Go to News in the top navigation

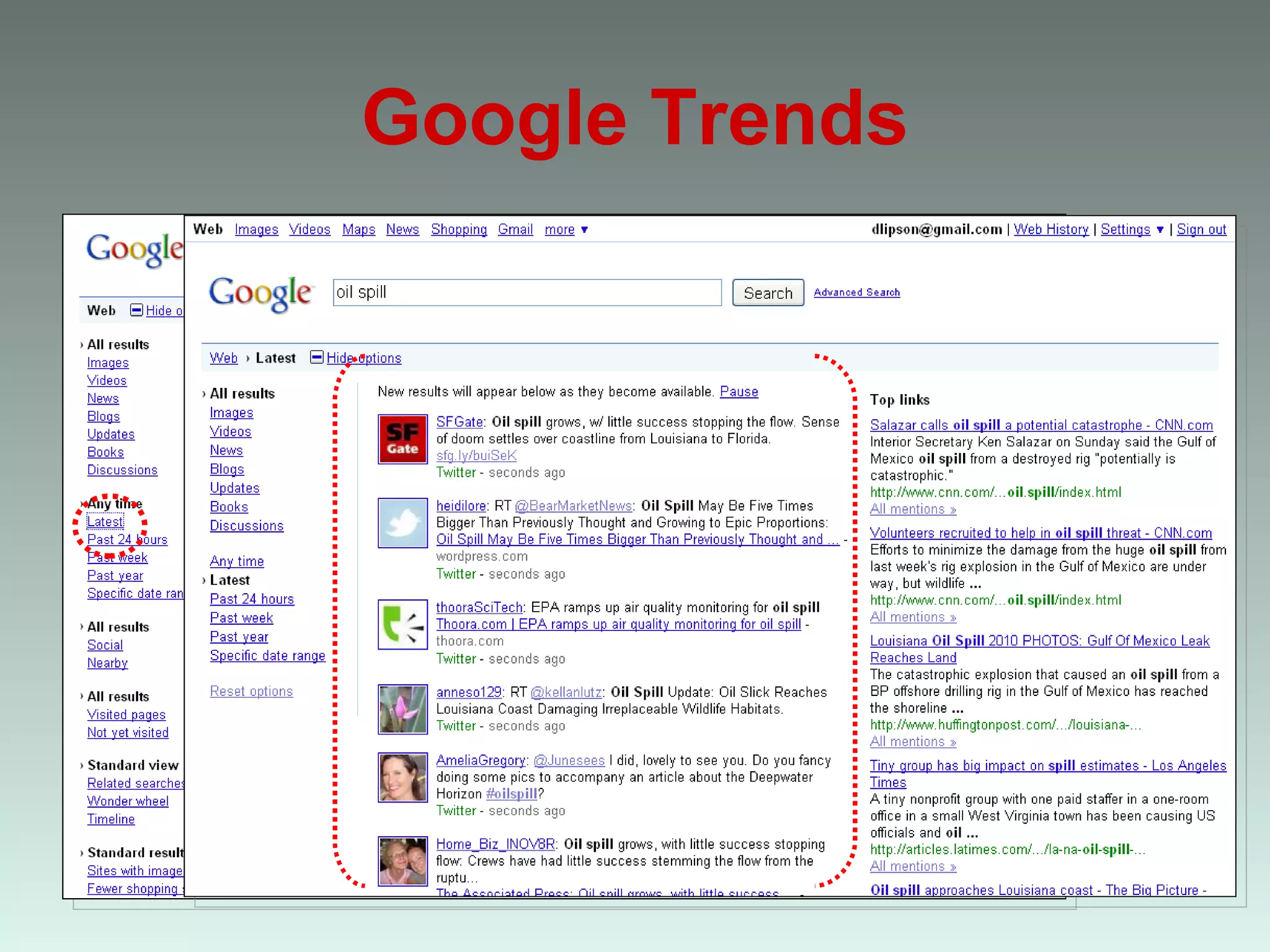(402, 230)
